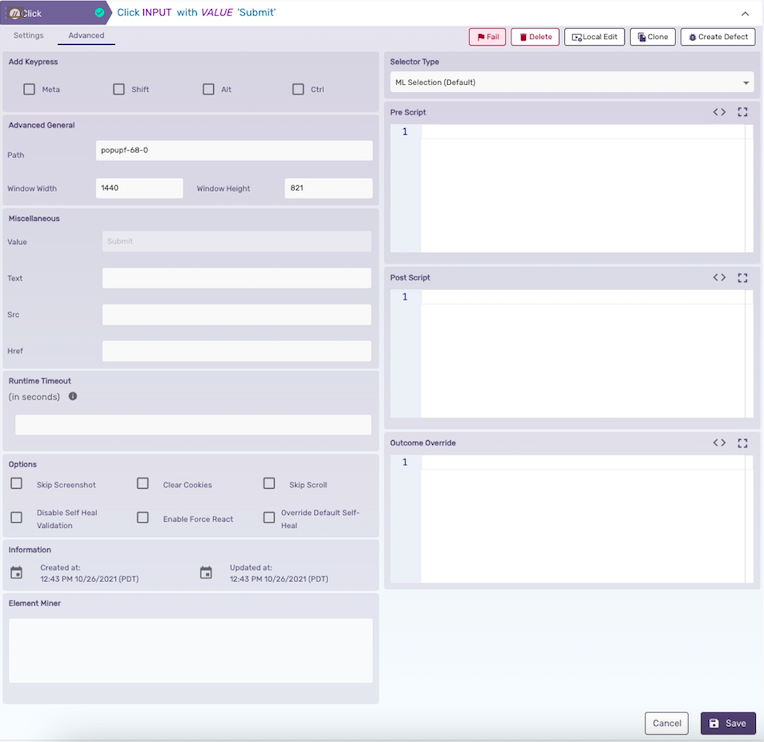The width and height of the screenshot is (764, 742).
Task: Click the Window Height field
Action: tap(328, 188)
